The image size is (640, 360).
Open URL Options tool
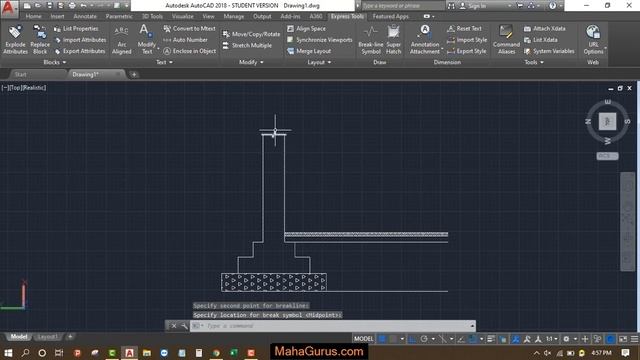tap(593, 40)
